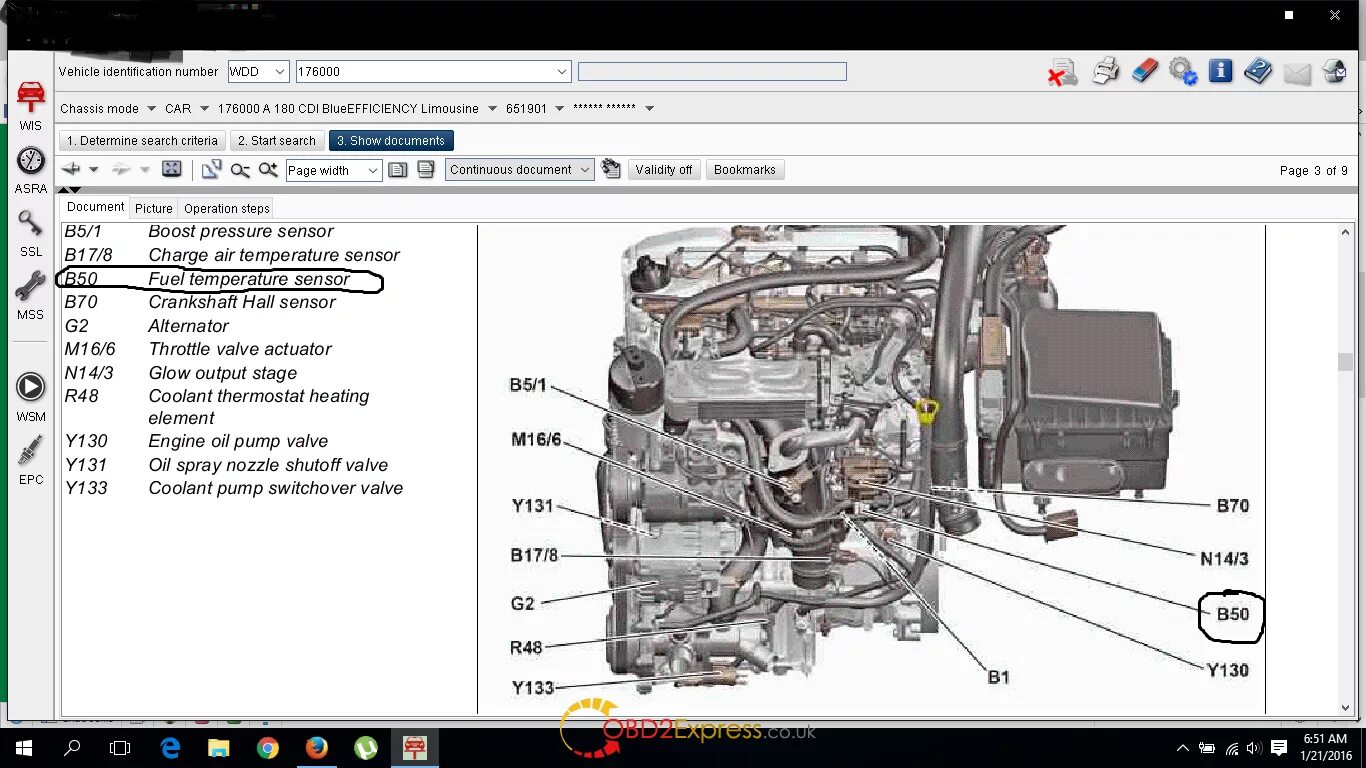Viewport: 1366px width, 768px height.
Task: Click document scrollbar down arrow
Action: [x=1346, y=707]
